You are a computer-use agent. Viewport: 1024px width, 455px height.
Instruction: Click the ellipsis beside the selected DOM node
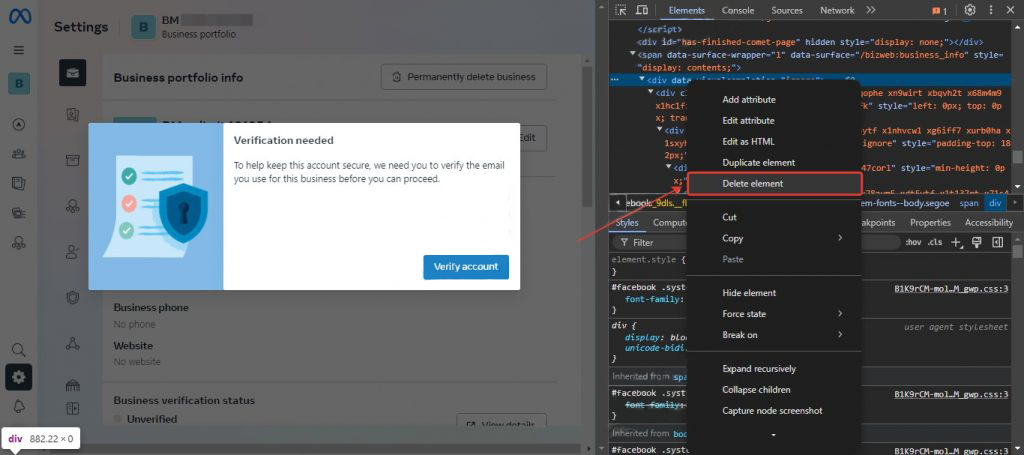pos(614,80)
